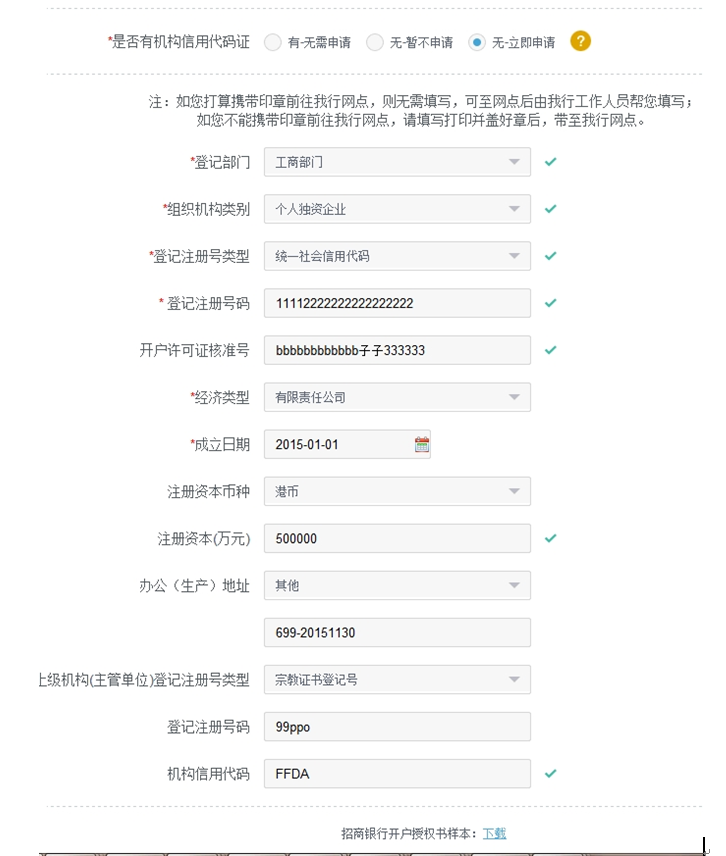726x856 pixels.
Task: Click the green checkmark beside 机构信用代码
Action: click(550, 773)
